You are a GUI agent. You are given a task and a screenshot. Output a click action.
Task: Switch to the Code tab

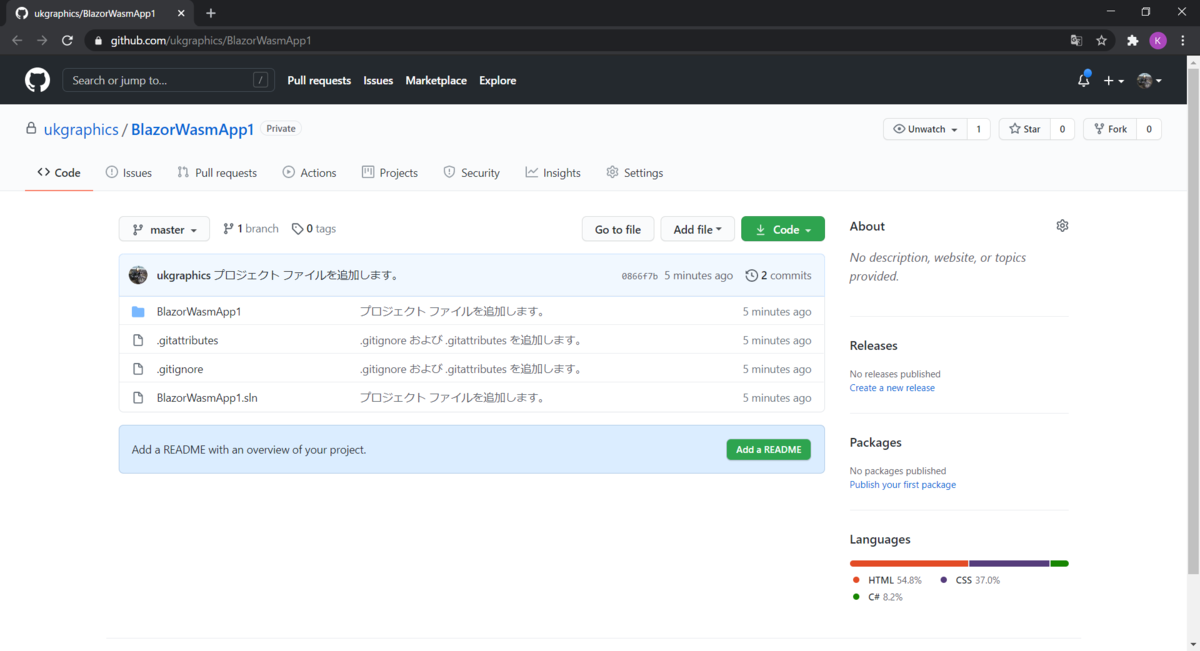(59, 173)
